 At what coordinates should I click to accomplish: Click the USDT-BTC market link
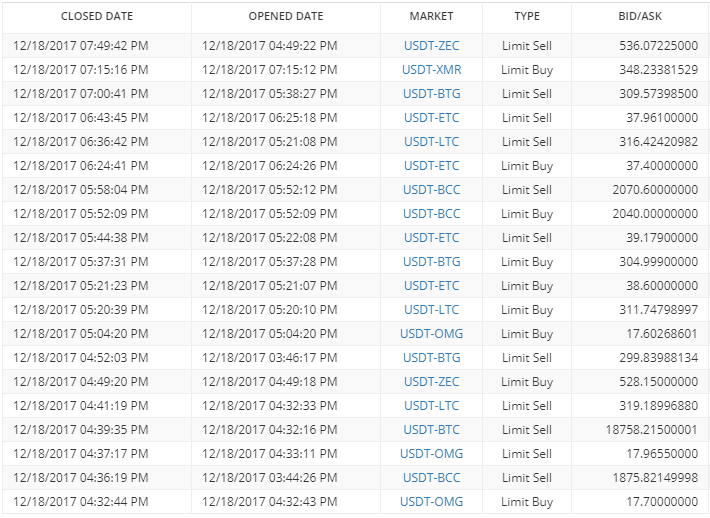tap(432, 430)
